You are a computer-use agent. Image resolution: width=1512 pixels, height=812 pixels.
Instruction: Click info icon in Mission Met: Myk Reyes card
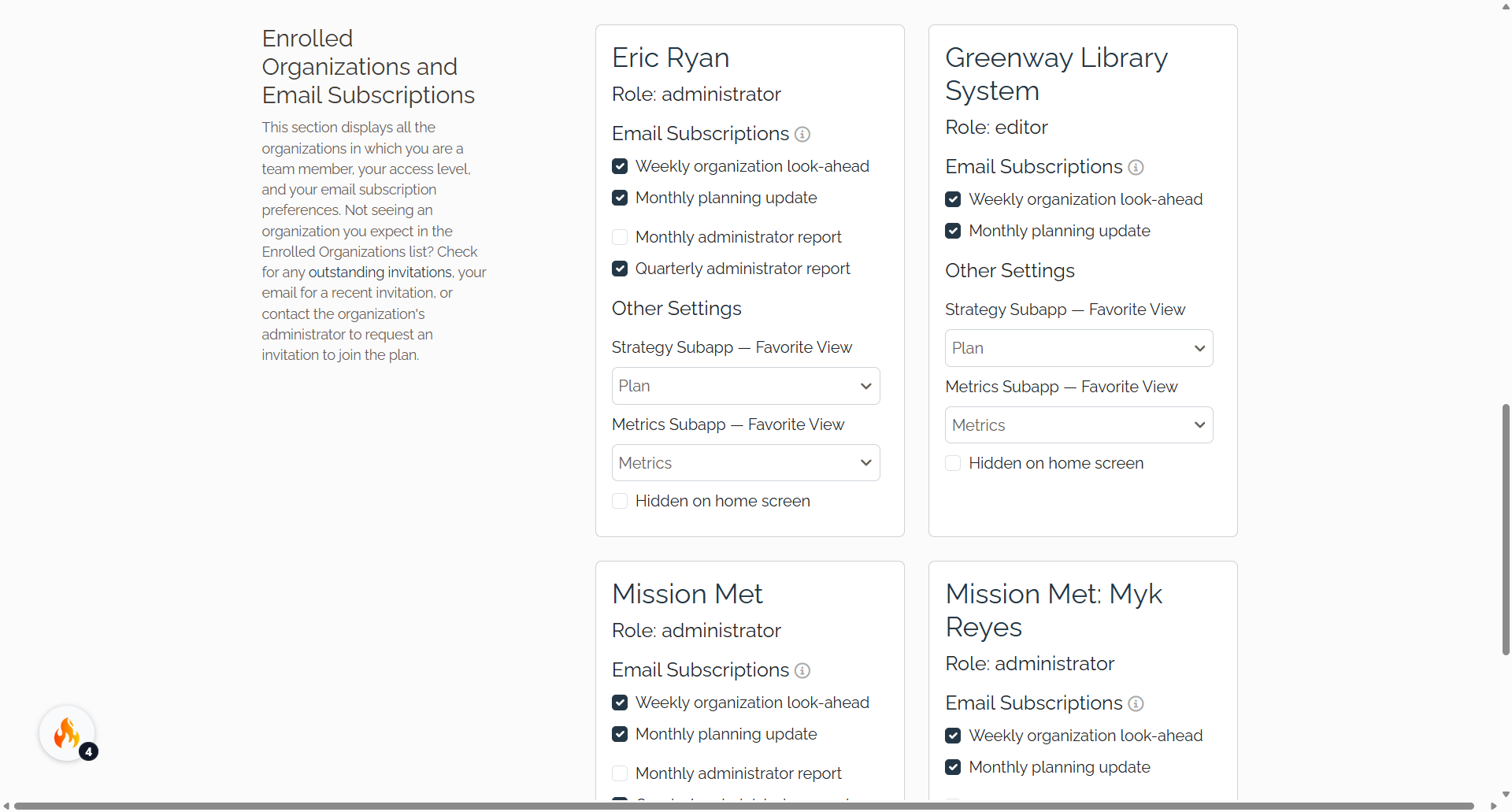[x=1136, y=704]
